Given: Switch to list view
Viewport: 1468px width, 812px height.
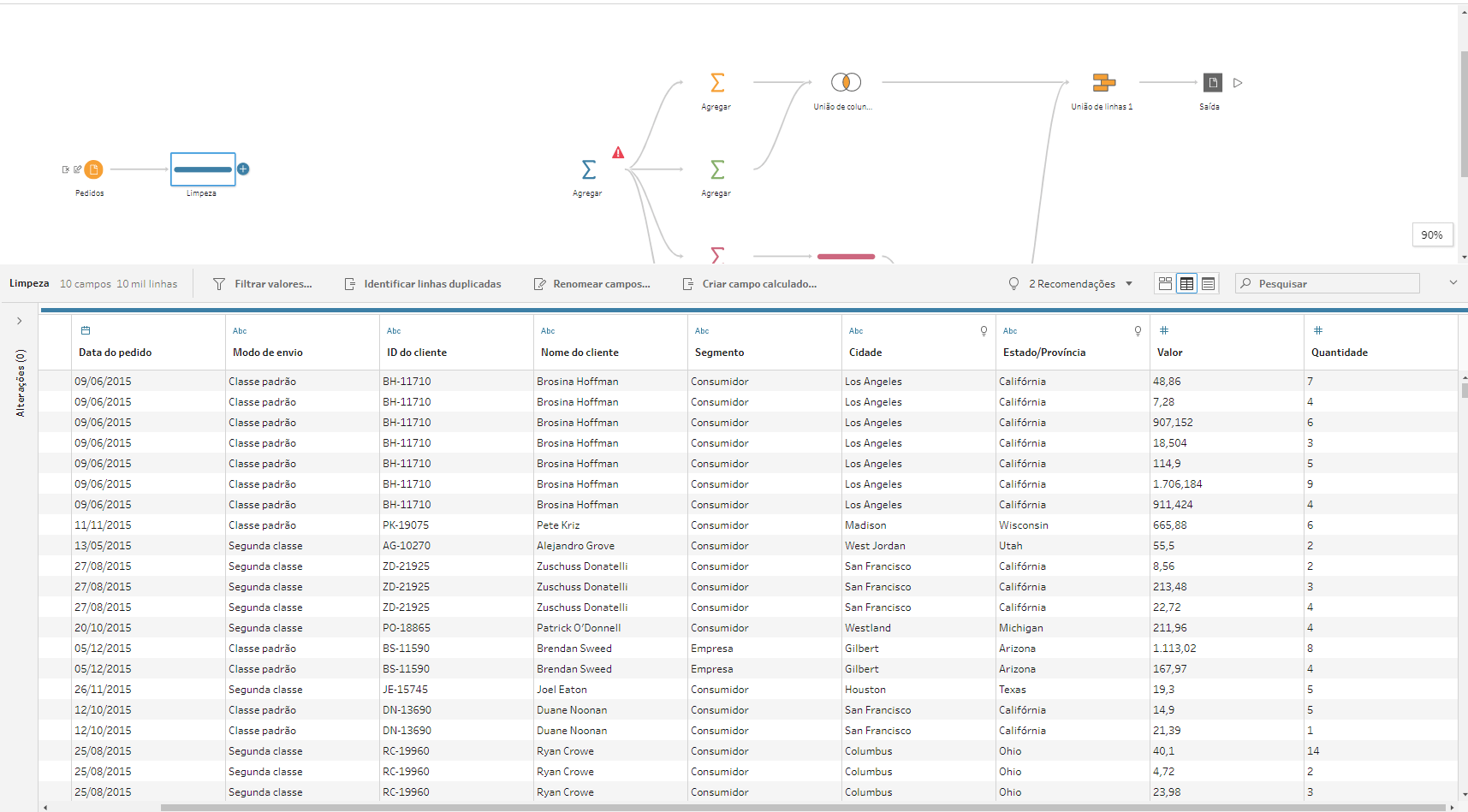Looking at the screenshot, I should (x=1208, y=284).
